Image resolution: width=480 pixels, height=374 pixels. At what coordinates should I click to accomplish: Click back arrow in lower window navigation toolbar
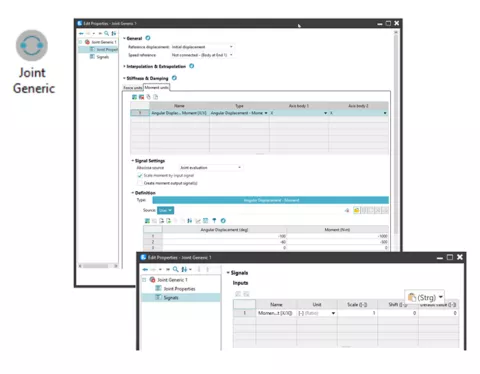point(145,269)
